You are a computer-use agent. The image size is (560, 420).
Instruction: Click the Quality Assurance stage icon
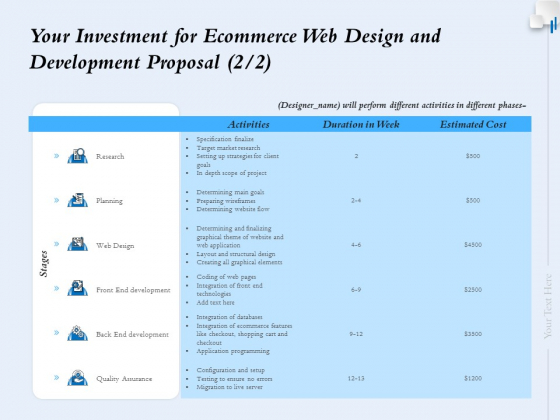coord(78,378)
